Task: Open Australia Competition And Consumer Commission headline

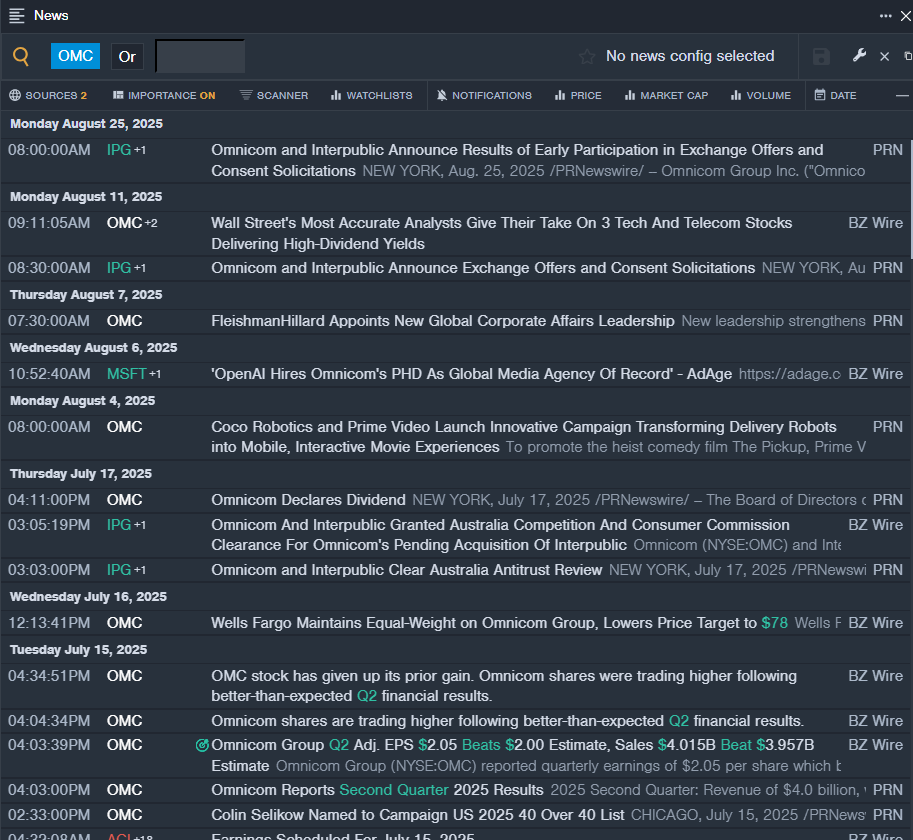Action: 500,535
